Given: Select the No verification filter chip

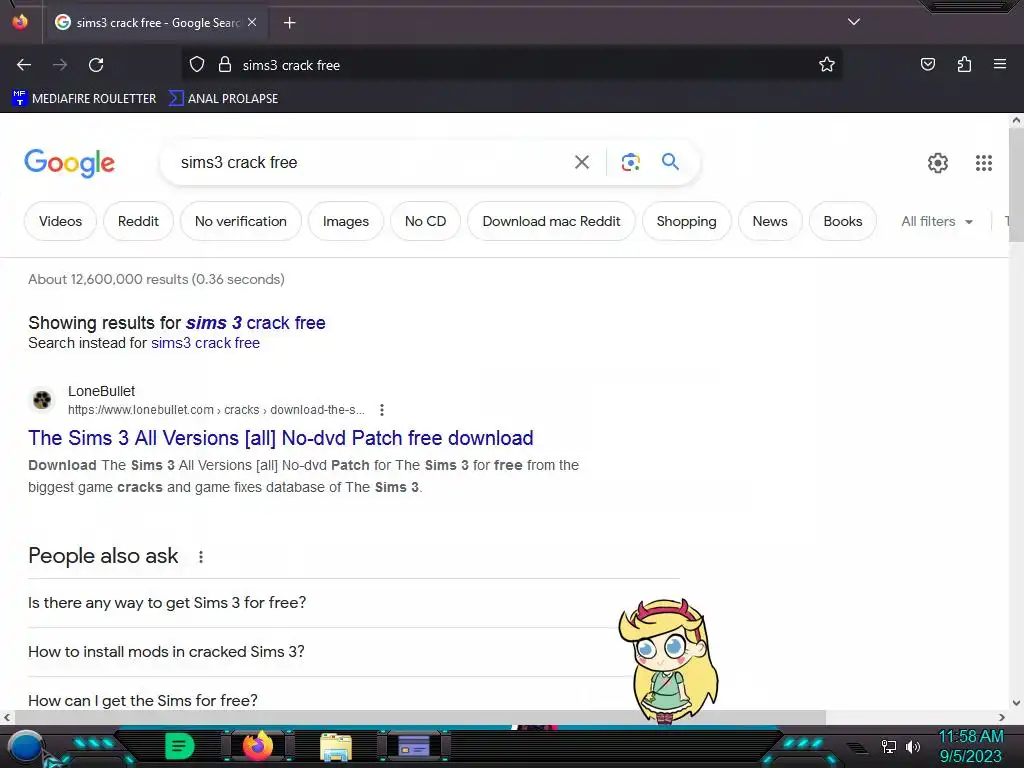Looking at the screenshot, I should click(241, 221).
